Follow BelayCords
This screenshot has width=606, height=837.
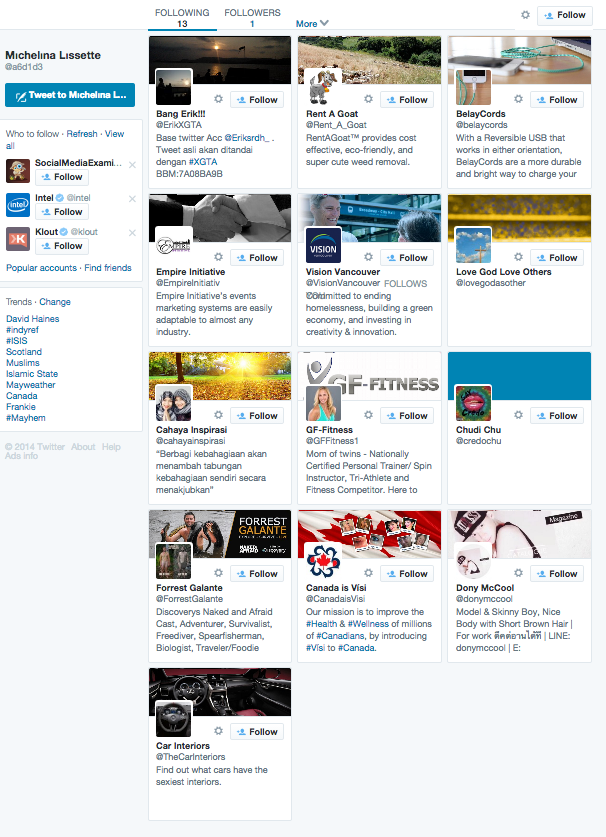coord(557,100)
